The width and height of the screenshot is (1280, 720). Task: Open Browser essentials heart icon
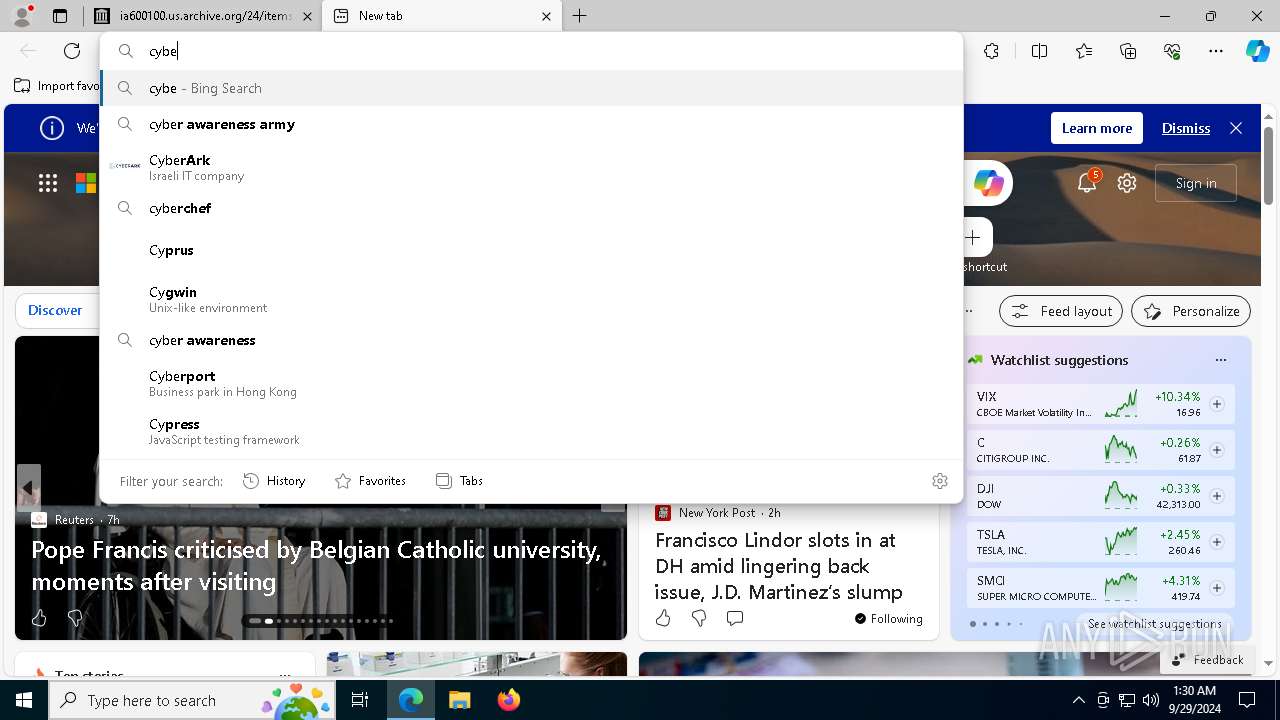(1172, 51)
